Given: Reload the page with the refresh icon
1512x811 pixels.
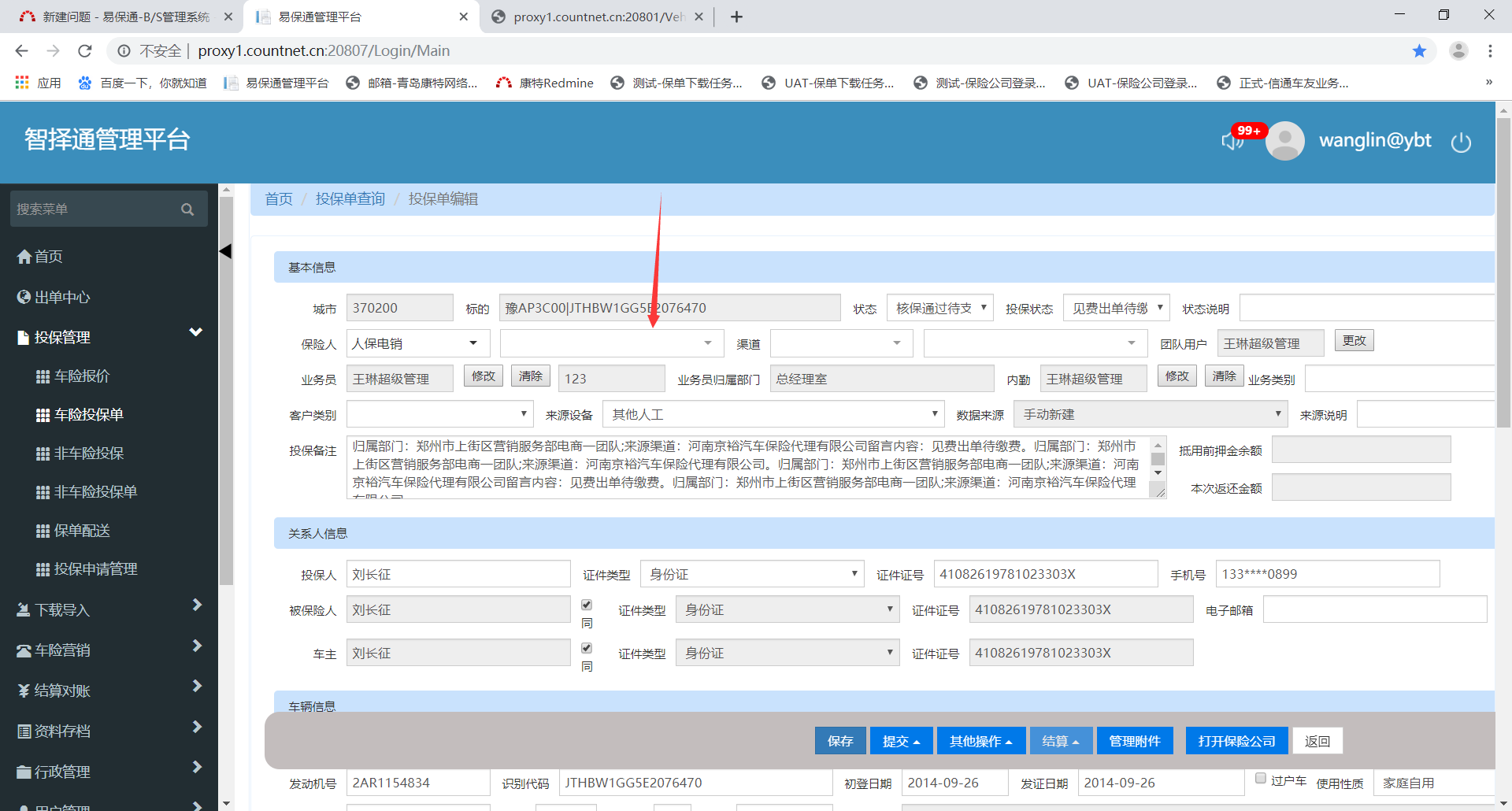Looking at the screenshot, I should point(85,51).
